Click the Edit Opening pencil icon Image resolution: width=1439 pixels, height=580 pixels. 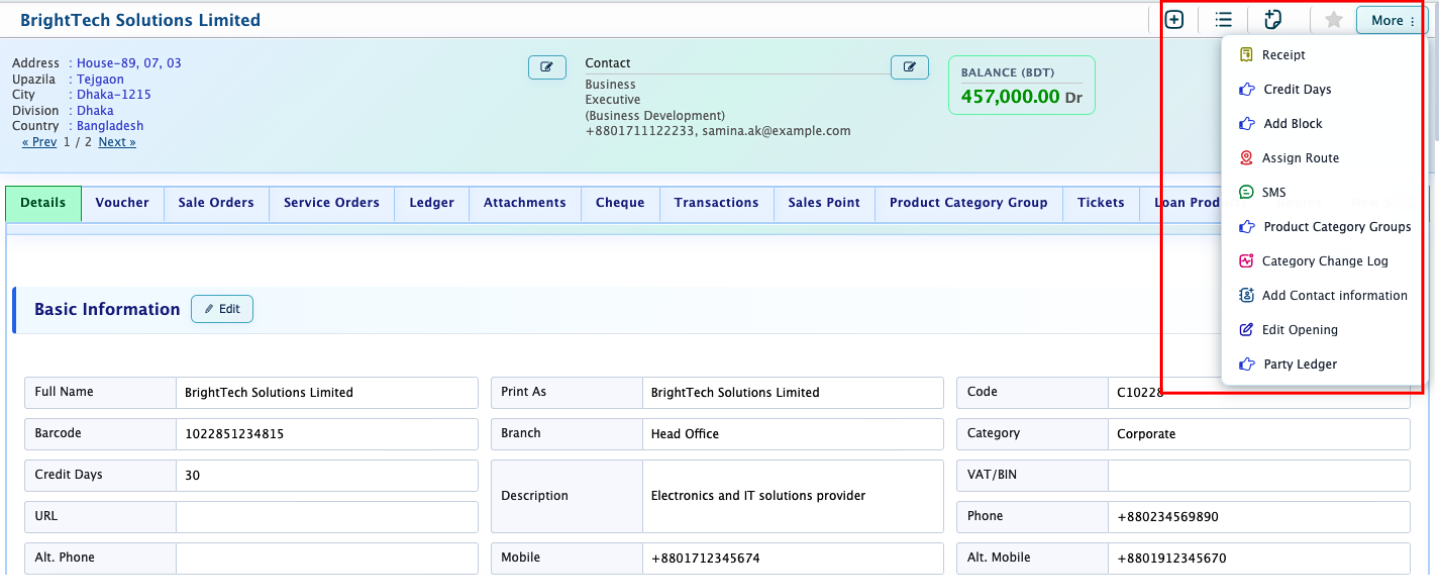click(x=1246, y=330)
